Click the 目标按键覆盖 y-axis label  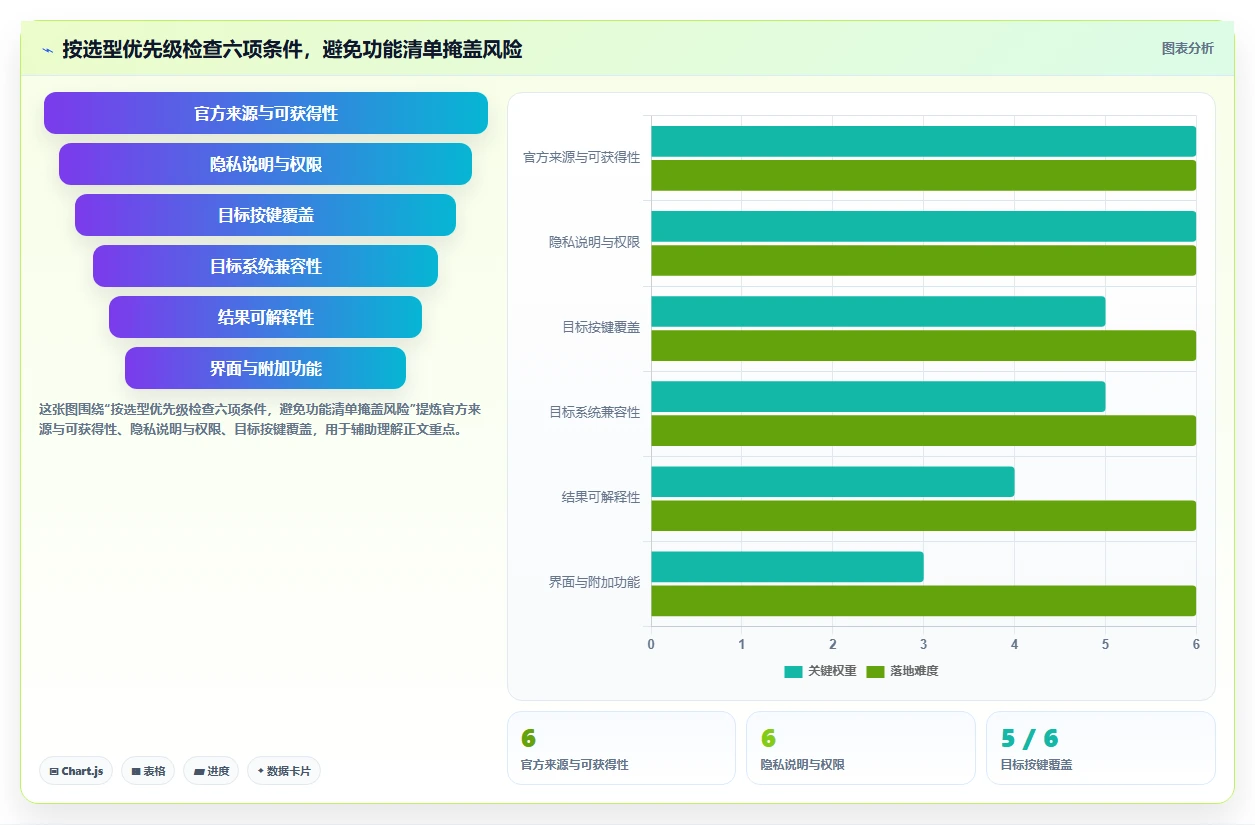(601, 327)
